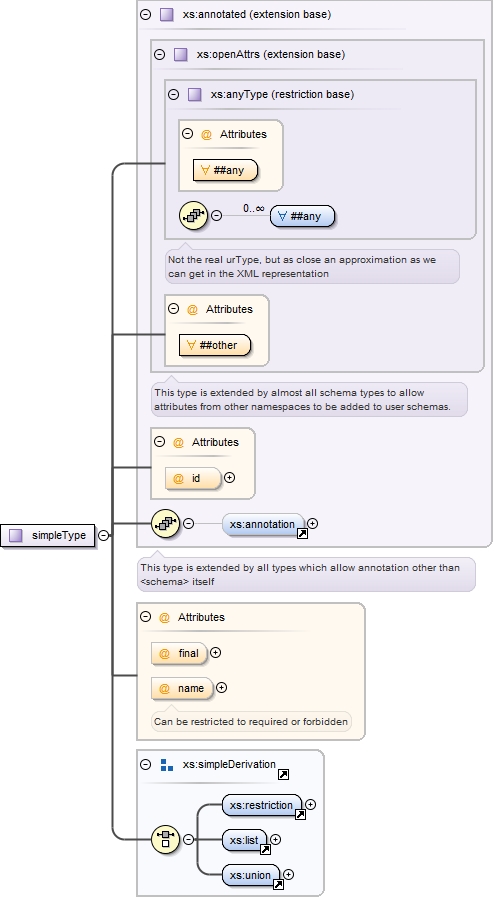Select the name attribute node

[x=182, y=688]
